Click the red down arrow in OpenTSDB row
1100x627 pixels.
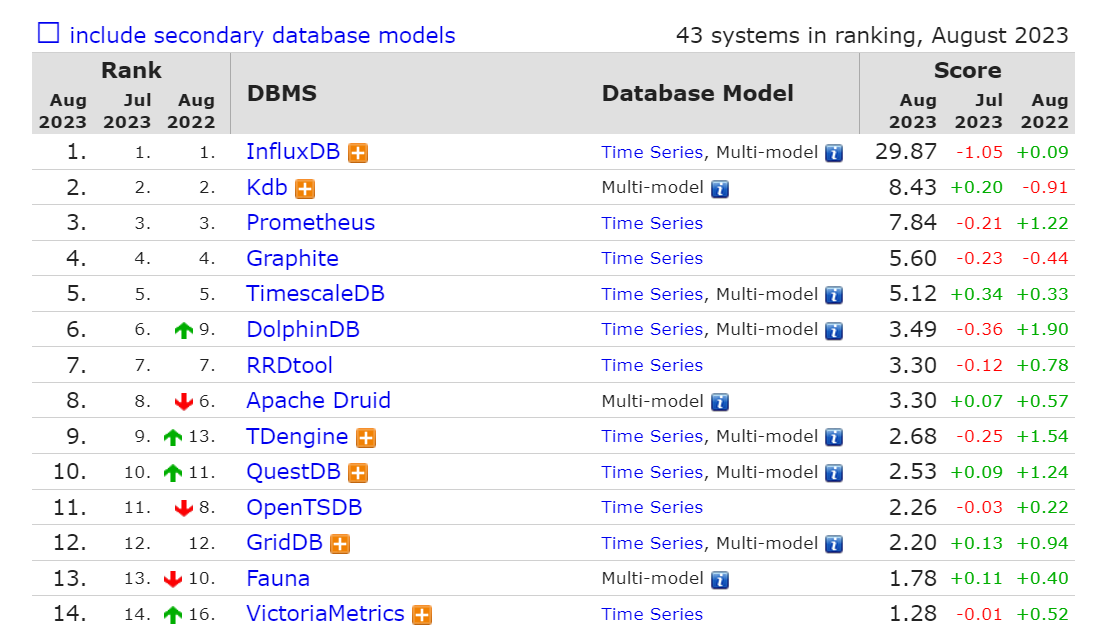point(184,508)
